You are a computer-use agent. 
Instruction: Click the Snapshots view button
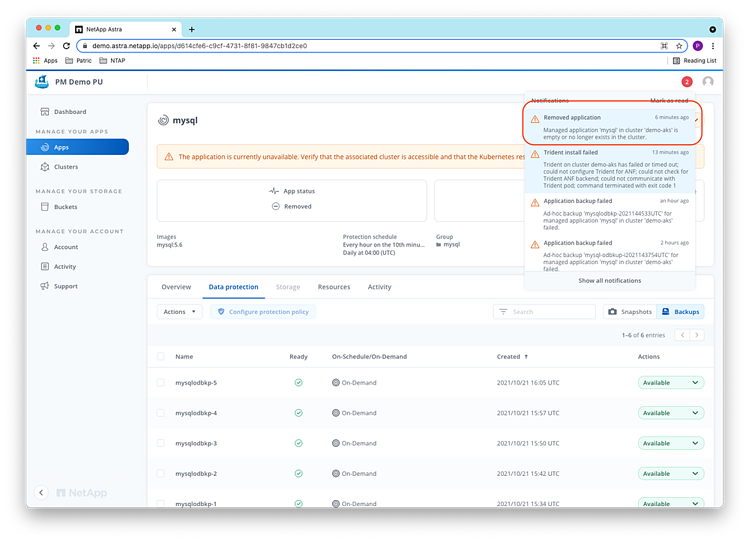pos(629,312)
